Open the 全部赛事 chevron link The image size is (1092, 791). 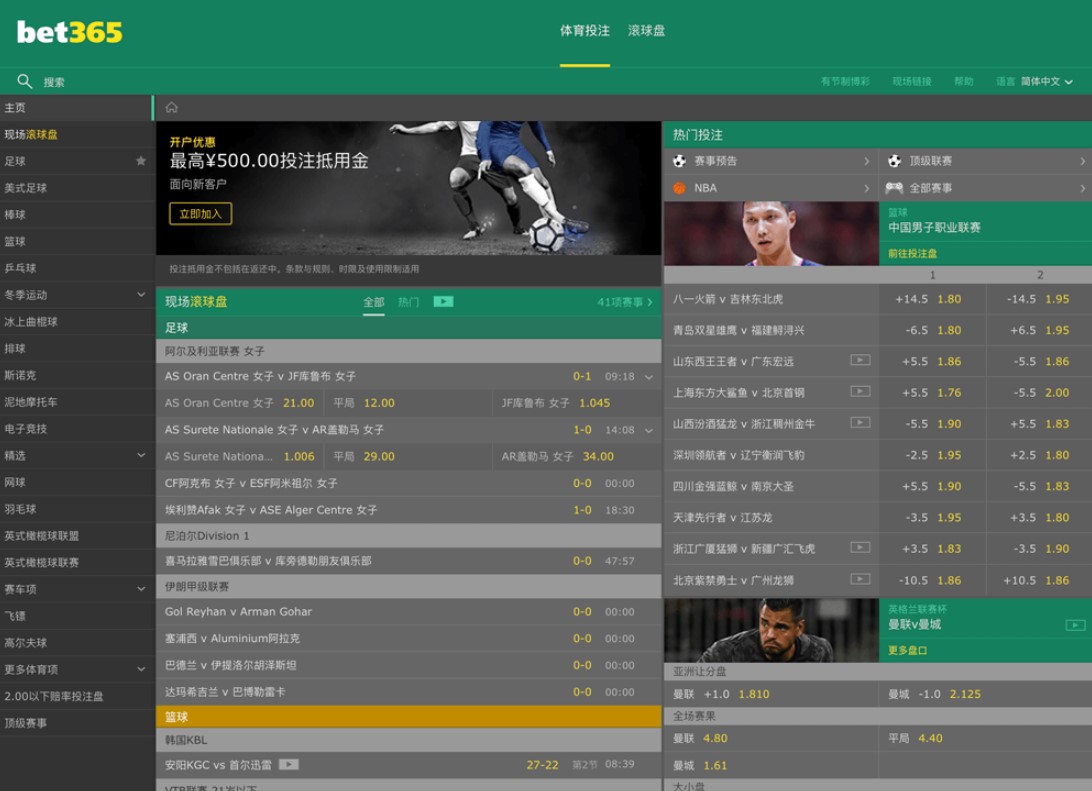click(x=1082, y=188)
